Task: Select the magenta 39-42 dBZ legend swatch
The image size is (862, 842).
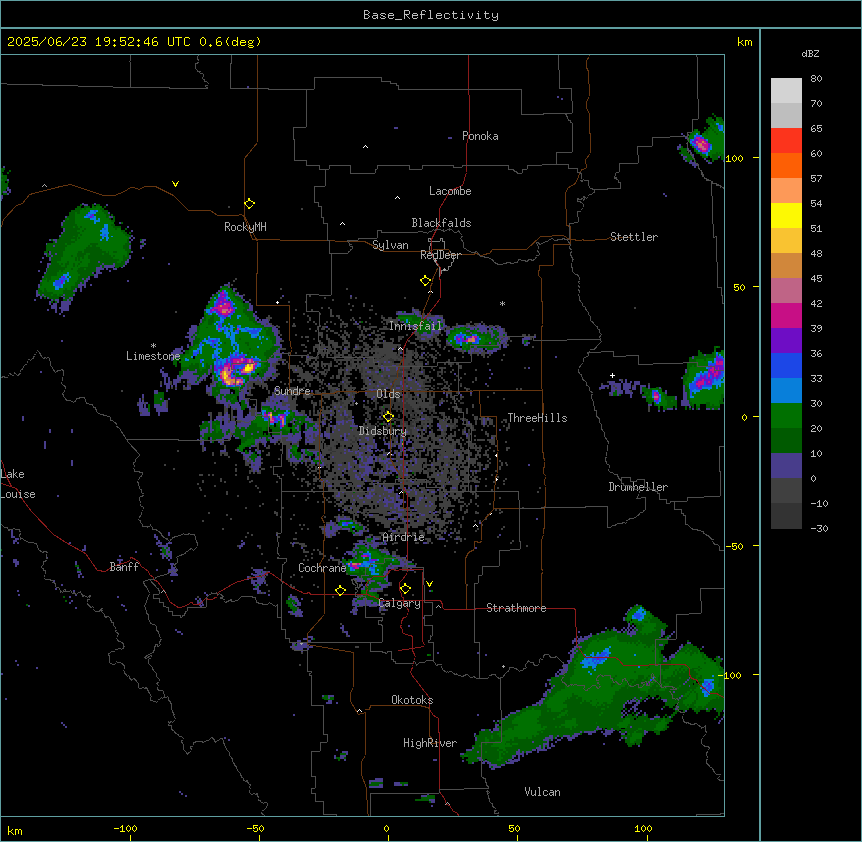Action: [x=786, y=315]
